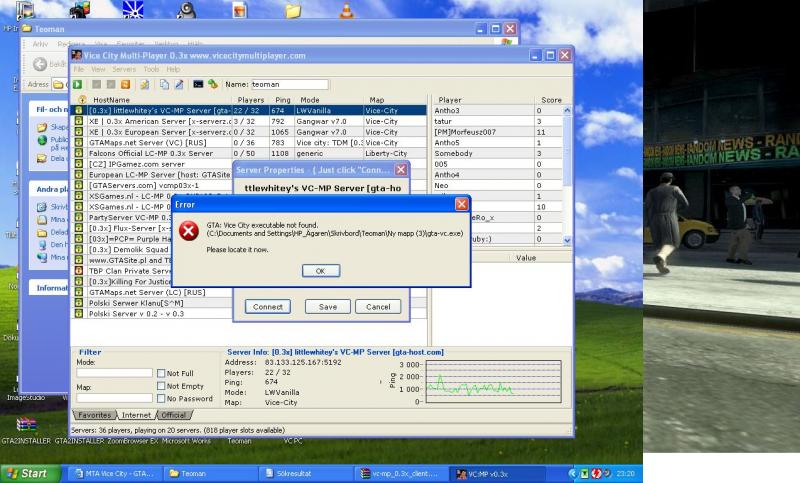Click the copy pages icon in VC-MP toolbar
Screen dimensions: 800x483
pos(164,84)
